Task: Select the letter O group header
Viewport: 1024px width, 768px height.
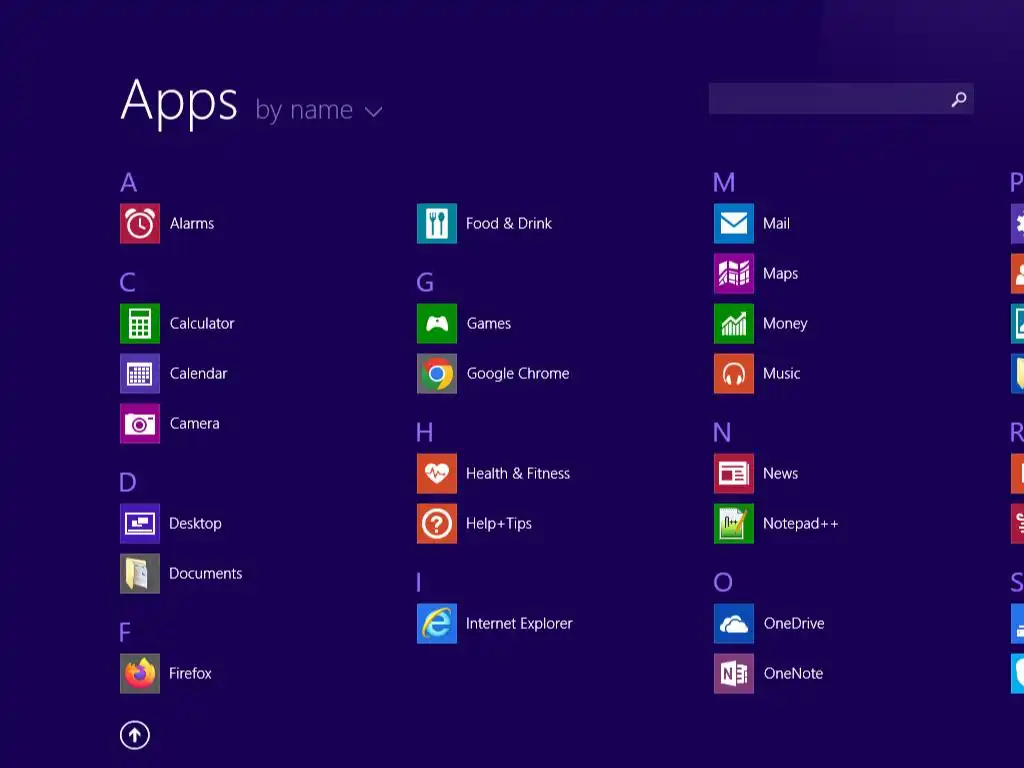Action: 723,582
